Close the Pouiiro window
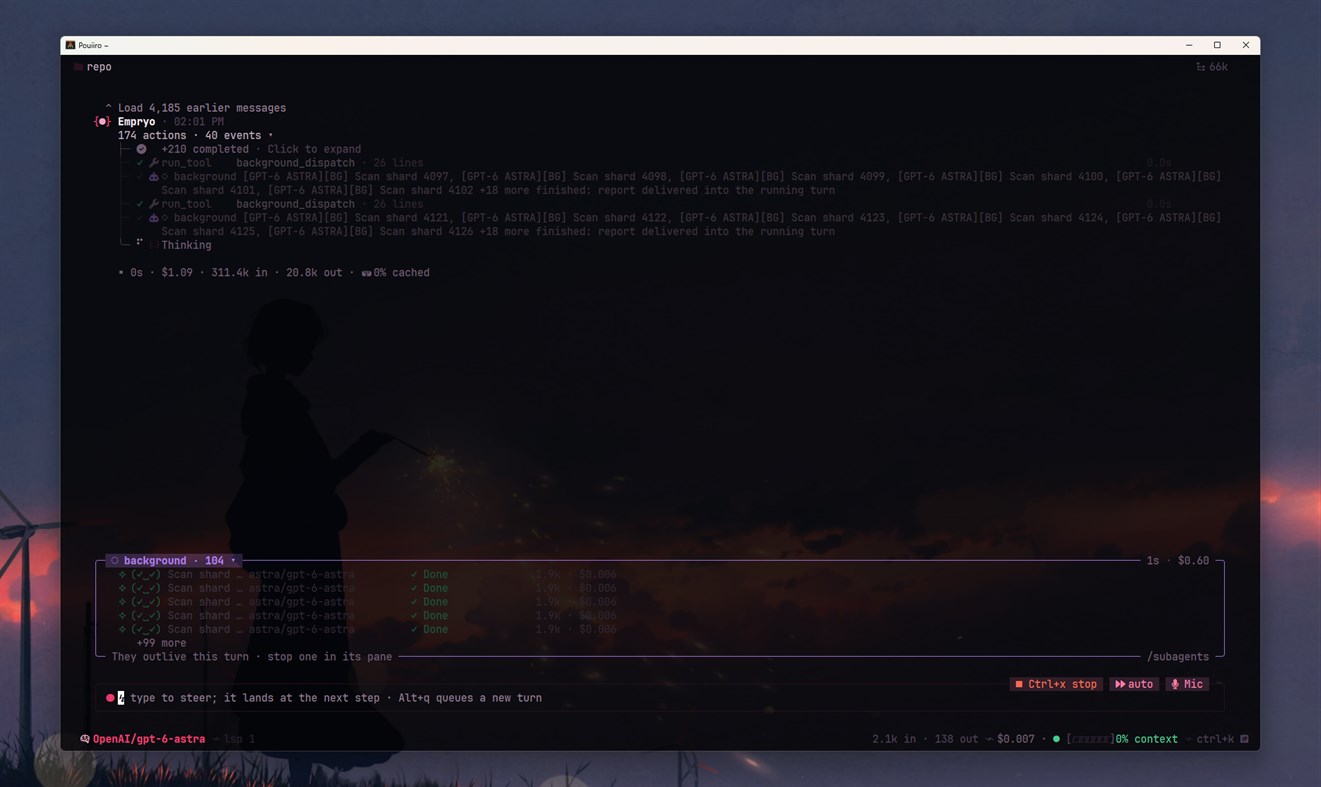Viewport: 1321px width, 787px height. 1246,45
